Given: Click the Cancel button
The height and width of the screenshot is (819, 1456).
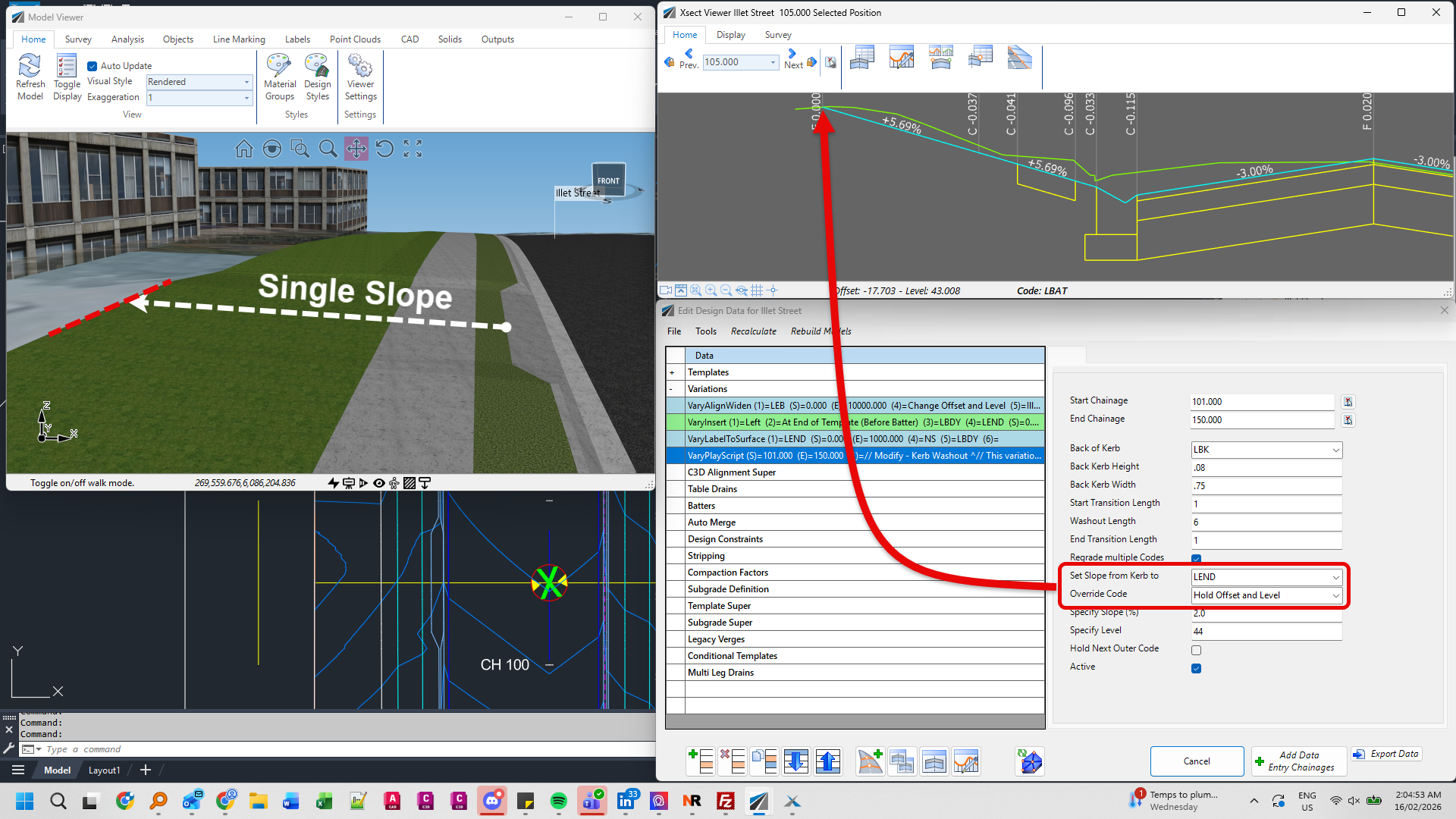Looking at the screenshot, I should (1197, 761).
